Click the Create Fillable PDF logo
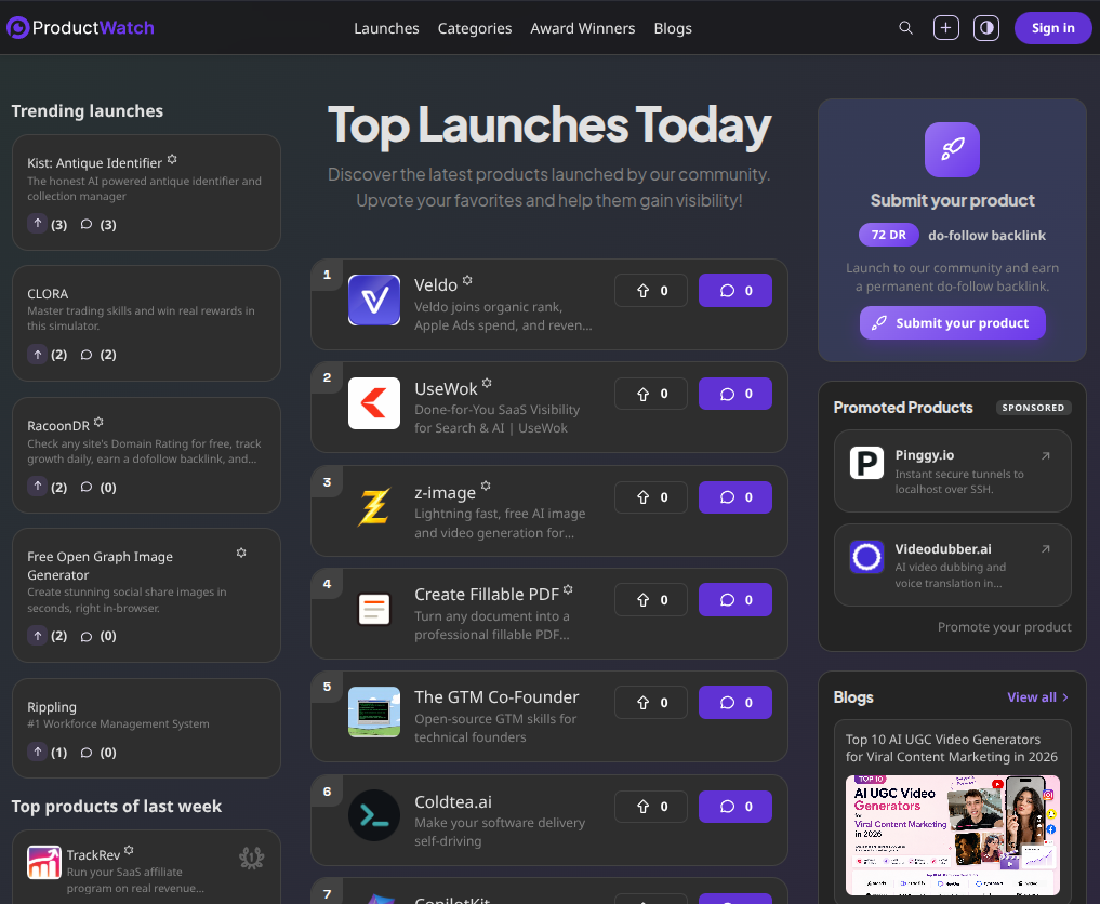This screenshot has width=1100, height=904. point(374,609)
